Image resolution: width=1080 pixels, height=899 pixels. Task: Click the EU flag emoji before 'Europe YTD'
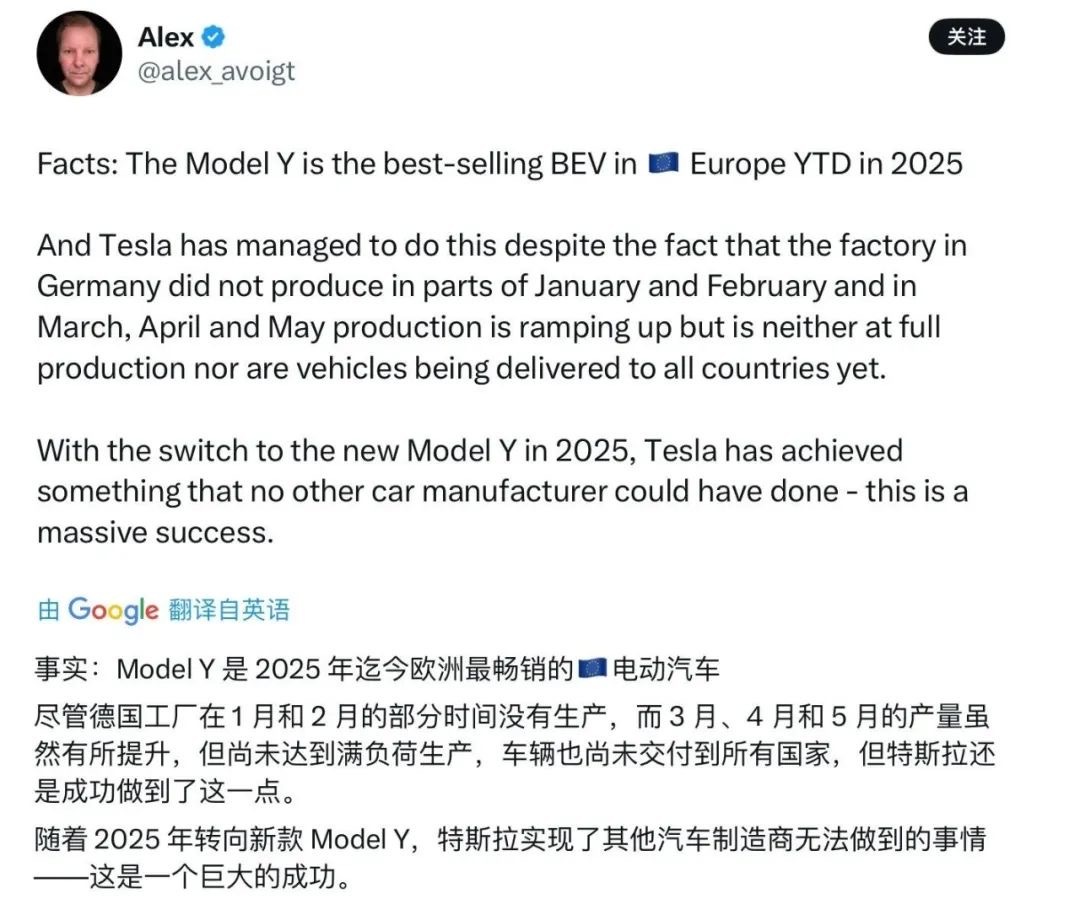tap(663, 164)
